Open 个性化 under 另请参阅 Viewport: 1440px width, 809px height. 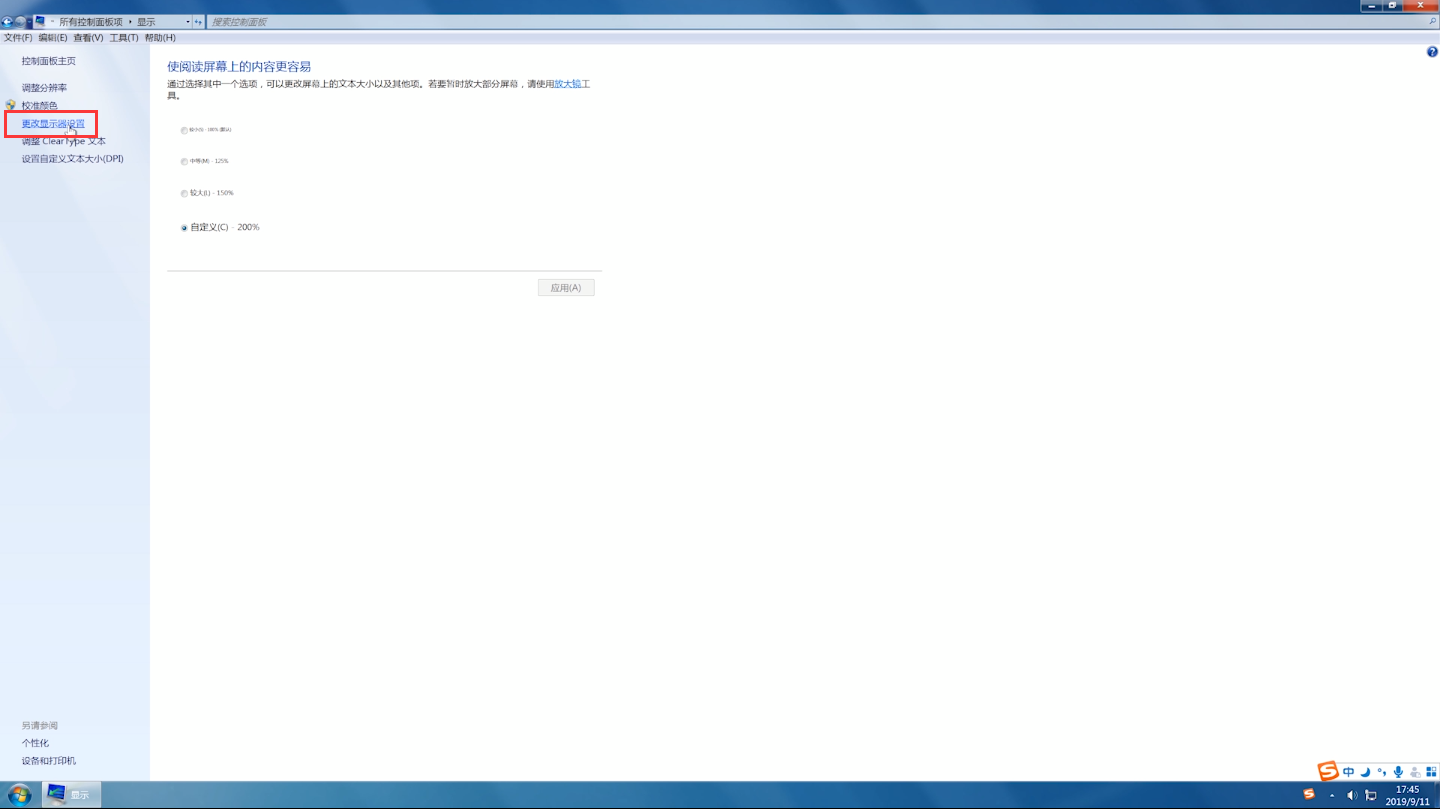click(x=35, y=743)
